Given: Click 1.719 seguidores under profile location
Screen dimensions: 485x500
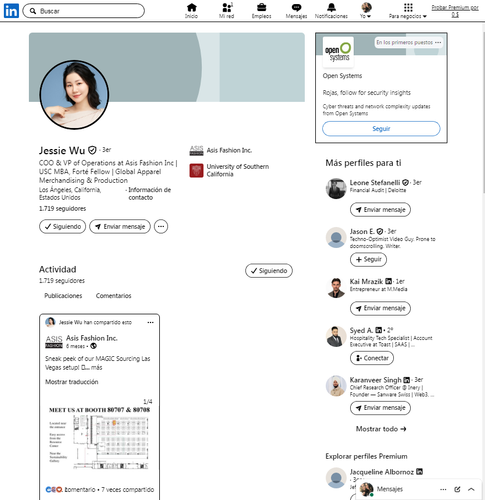Looking at the screenshot, I should pos(62,209).
